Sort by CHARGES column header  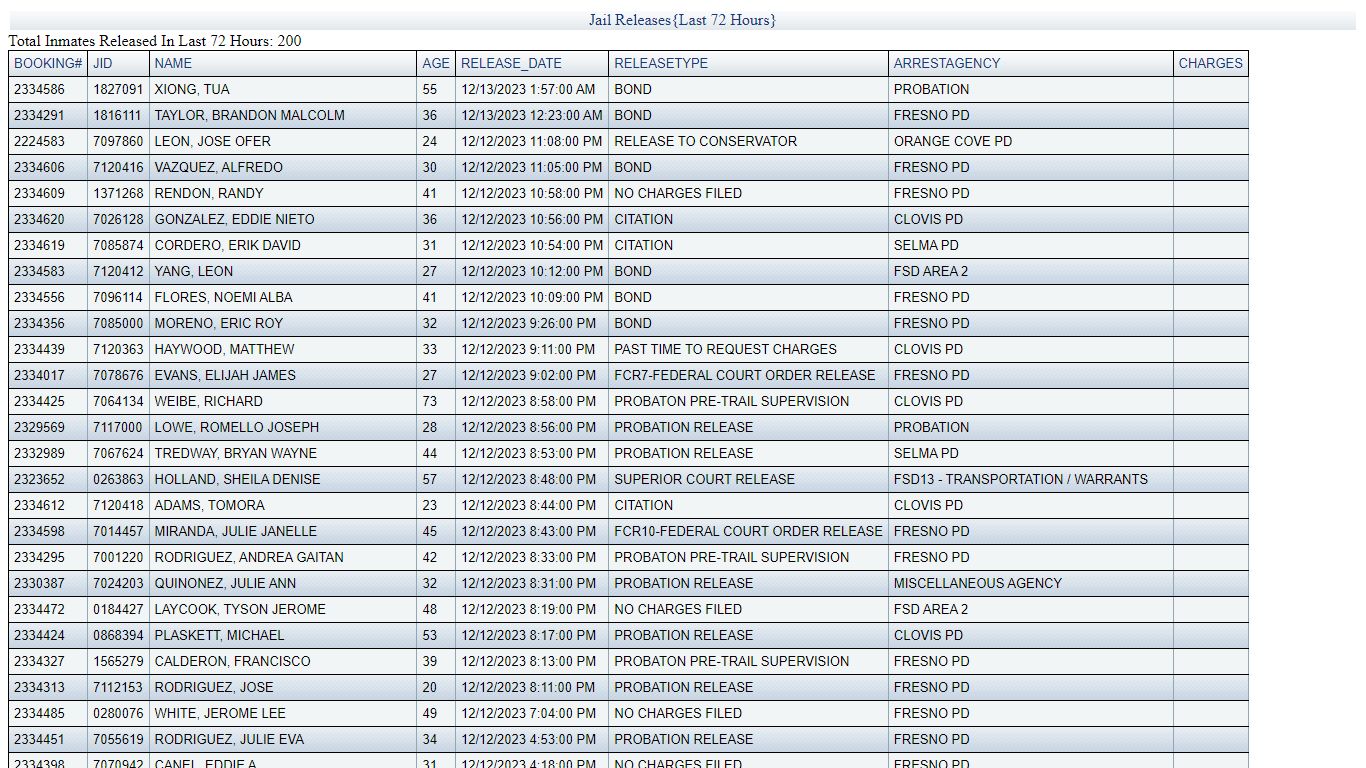pyautogui.click(x=1210, y=63)
